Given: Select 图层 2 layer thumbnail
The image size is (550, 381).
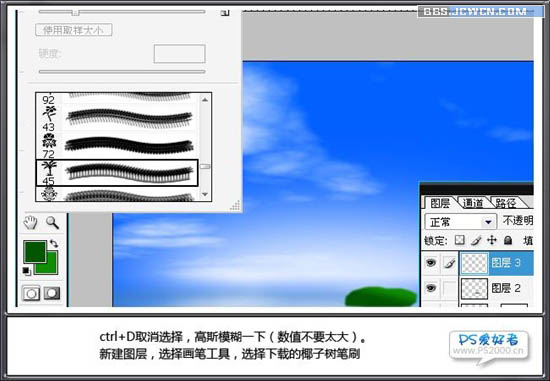Looking at the screenshot, I should [474, 288].
